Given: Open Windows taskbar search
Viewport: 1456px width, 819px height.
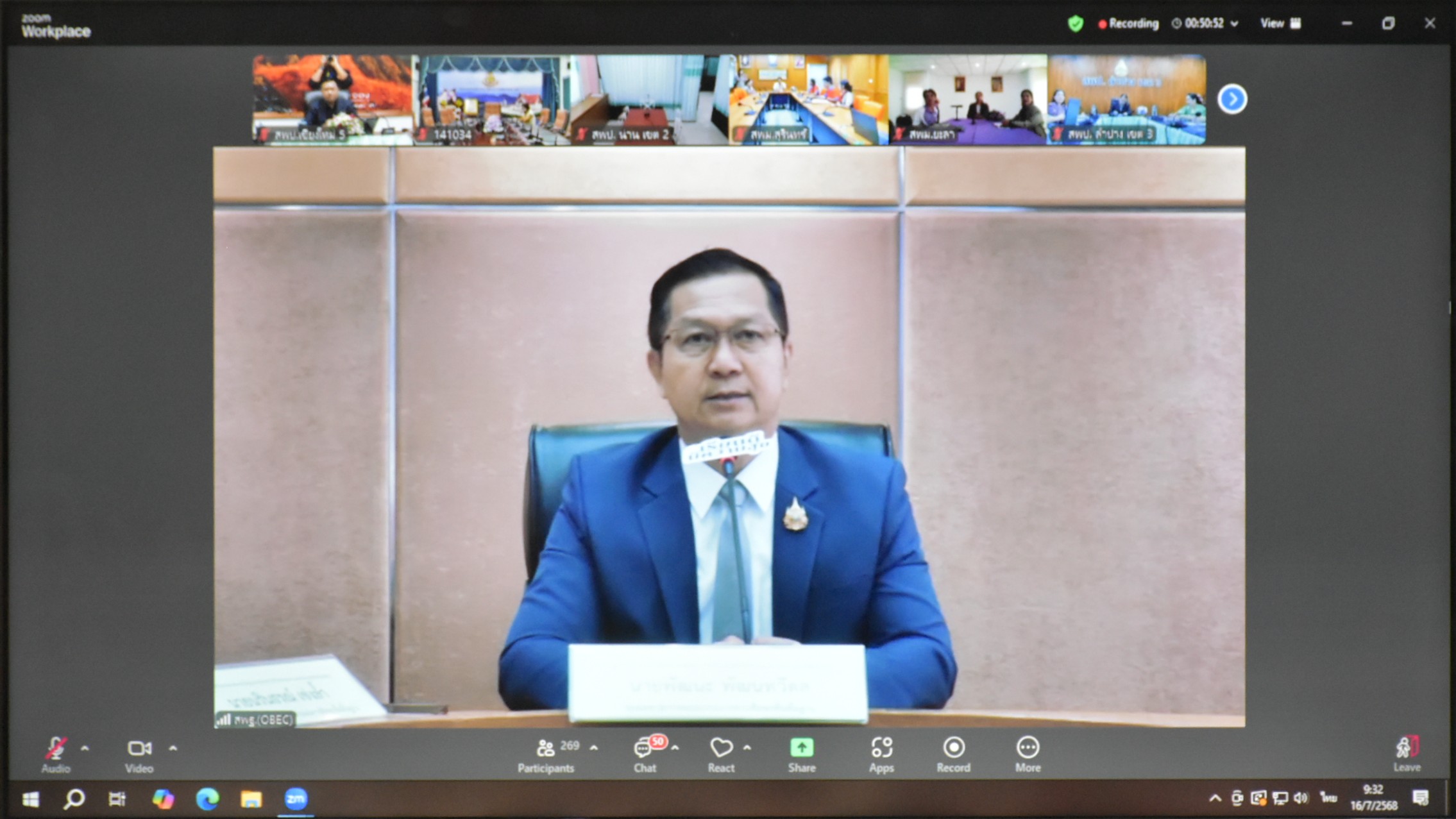Looking at the screenshot, I should click(74, 799).
